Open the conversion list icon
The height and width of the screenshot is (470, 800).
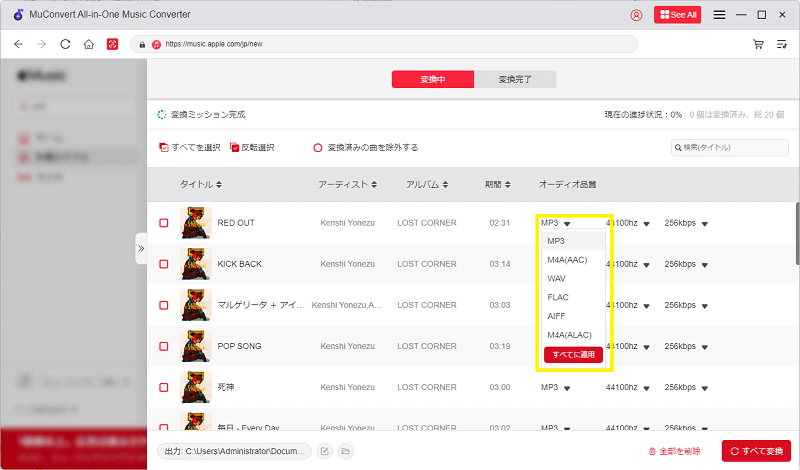pyautogui.click(x=782, y=44)
